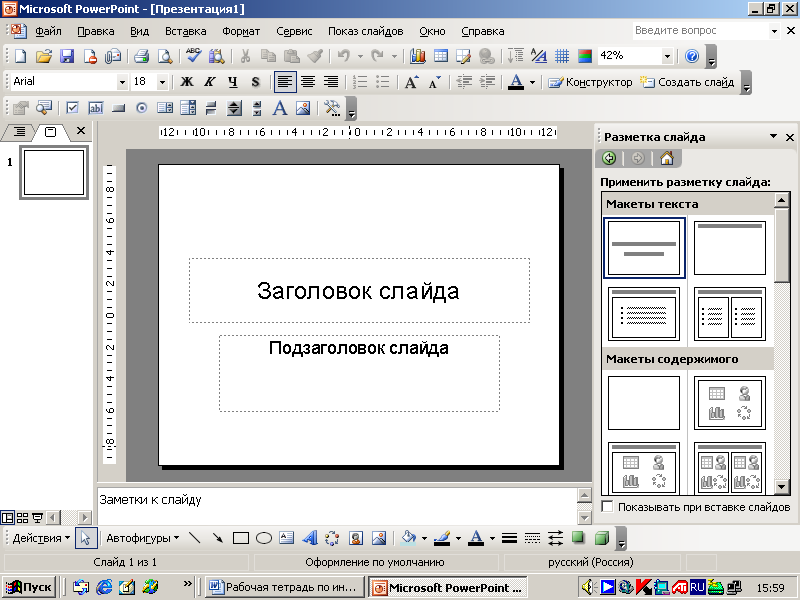Click the font color A swatch in formatting toolbar
This screenshot has height=600, width=800.
pos(516,82)
